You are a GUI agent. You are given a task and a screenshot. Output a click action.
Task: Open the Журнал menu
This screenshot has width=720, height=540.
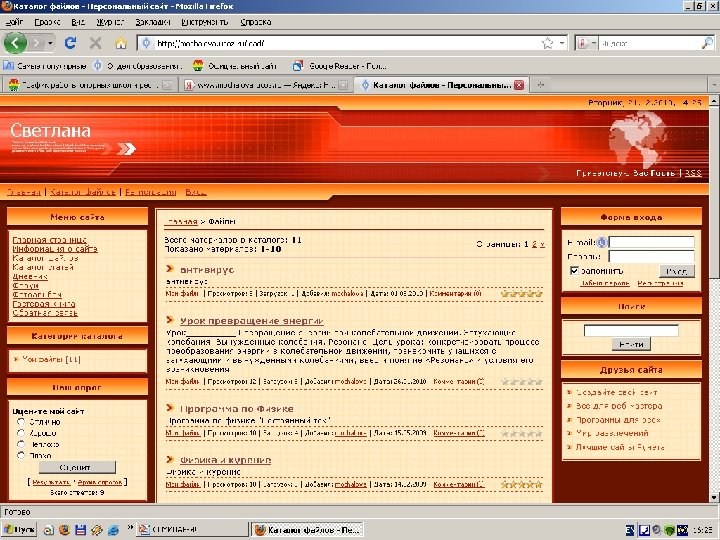[x=110, y=22]
